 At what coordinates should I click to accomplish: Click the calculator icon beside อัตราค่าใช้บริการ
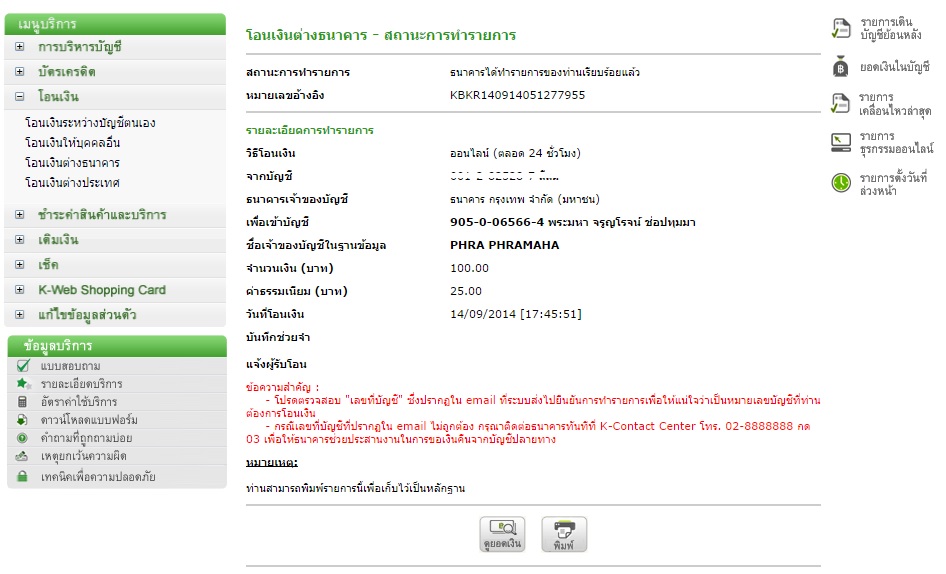tap(22, 402)
